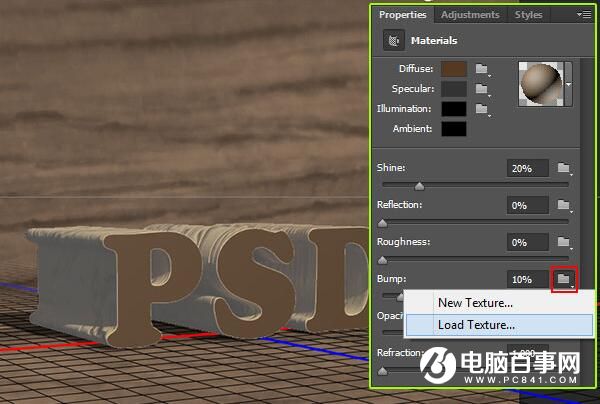This screenshot has width=600, height=404.
Task: Pick the black Ambient color swatch
Action: (x=454, y=129)
